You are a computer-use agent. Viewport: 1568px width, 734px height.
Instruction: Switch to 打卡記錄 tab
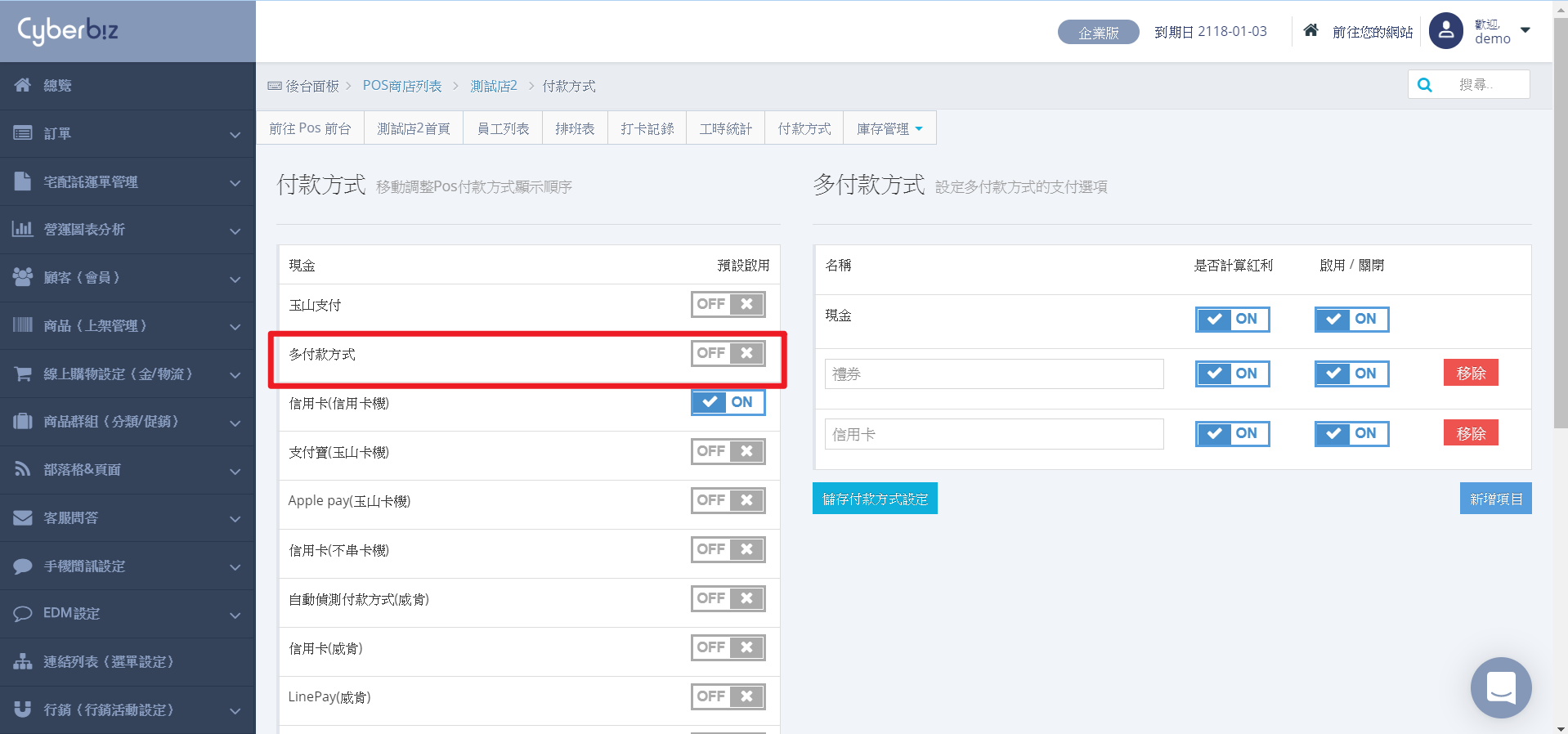647,128
